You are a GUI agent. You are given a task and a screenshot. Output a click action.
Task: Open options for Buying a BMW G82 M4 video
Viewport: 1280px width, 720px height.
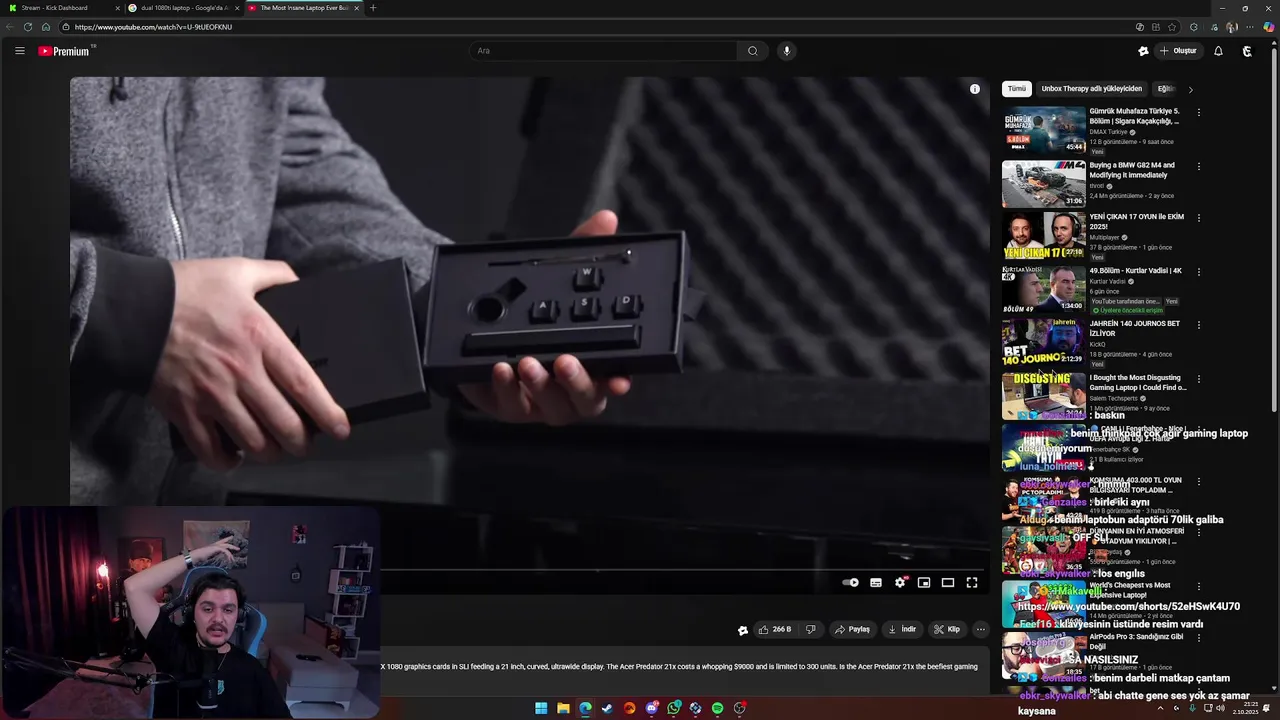1199,166
